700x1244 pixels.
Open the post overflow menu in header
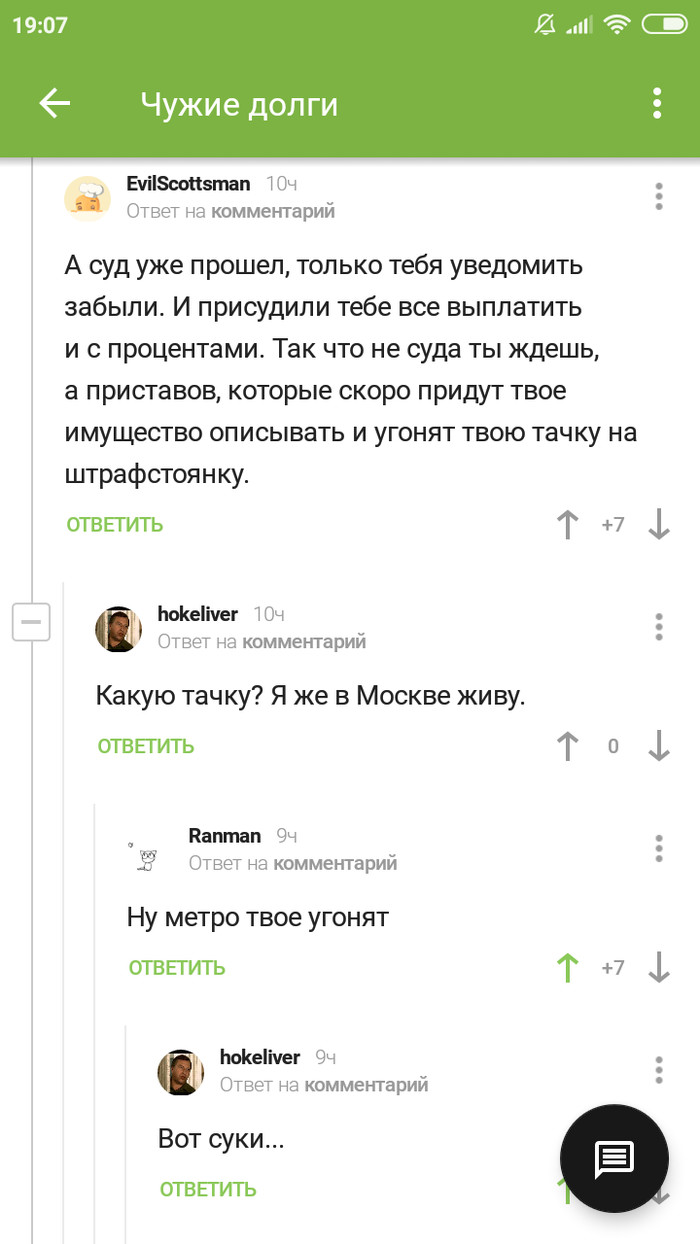pos(657,103)
